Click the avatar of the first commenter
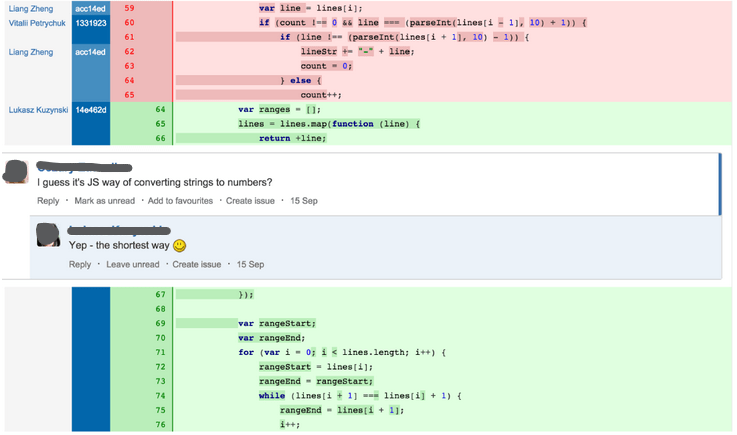This screenshot has width=737, height=435. pyautogui.click(x=16, y=171)
